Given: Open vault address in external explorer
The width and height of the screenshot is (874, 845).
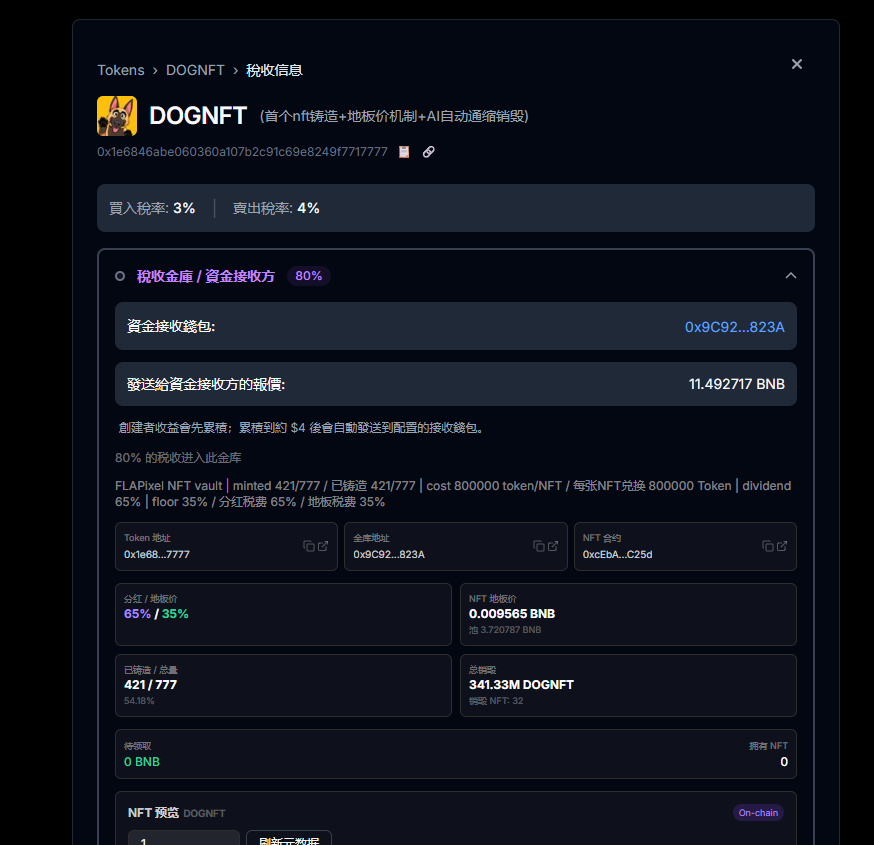Looking at the screenshot, I should 552,546.
